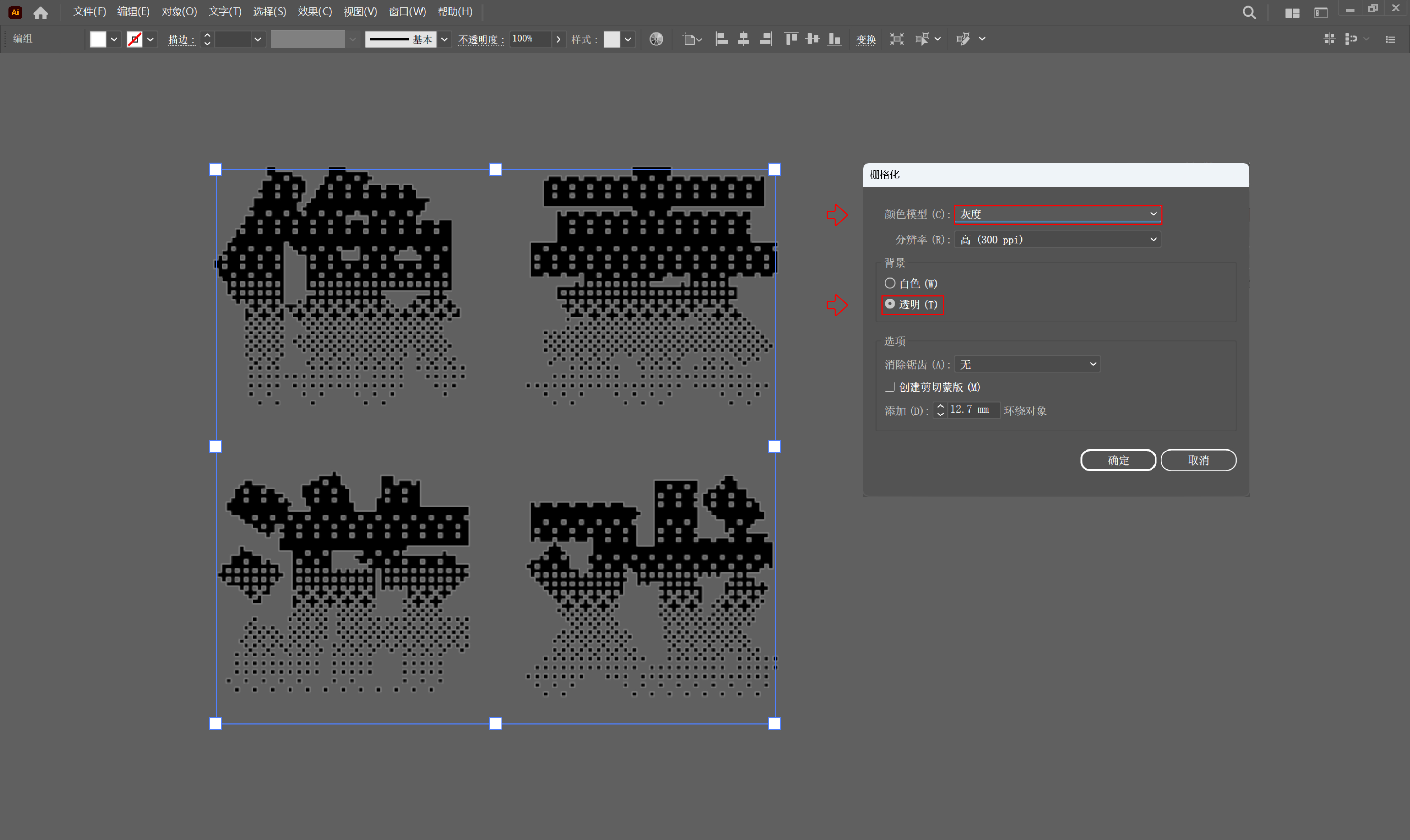Cancel with the 取消 button
The width and height of the screenshot is (1410, 840).
(1198, 460)
